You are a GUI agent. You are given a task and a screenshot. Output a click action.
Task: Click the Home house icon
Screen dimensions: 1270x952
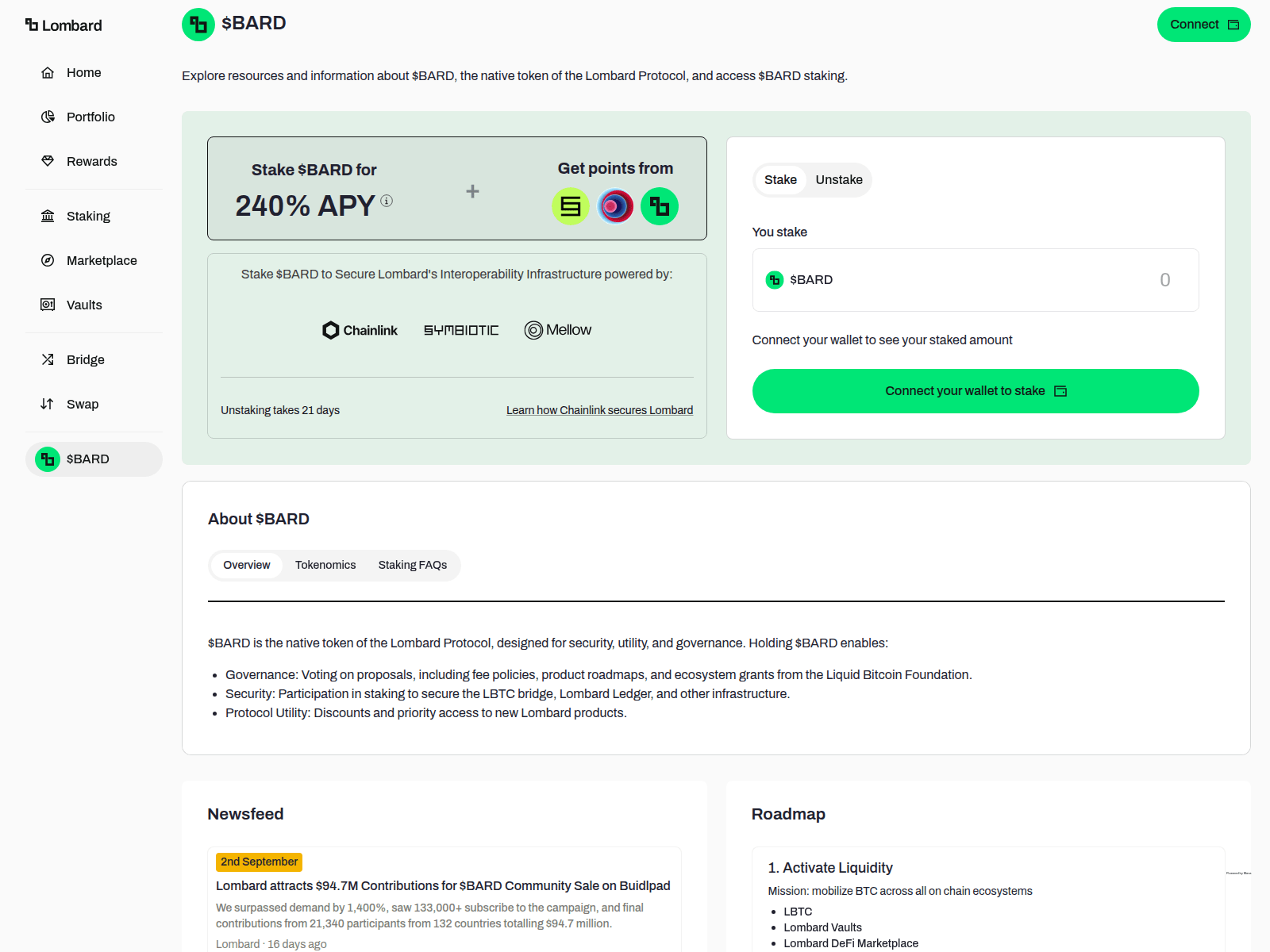coord(48,72)
